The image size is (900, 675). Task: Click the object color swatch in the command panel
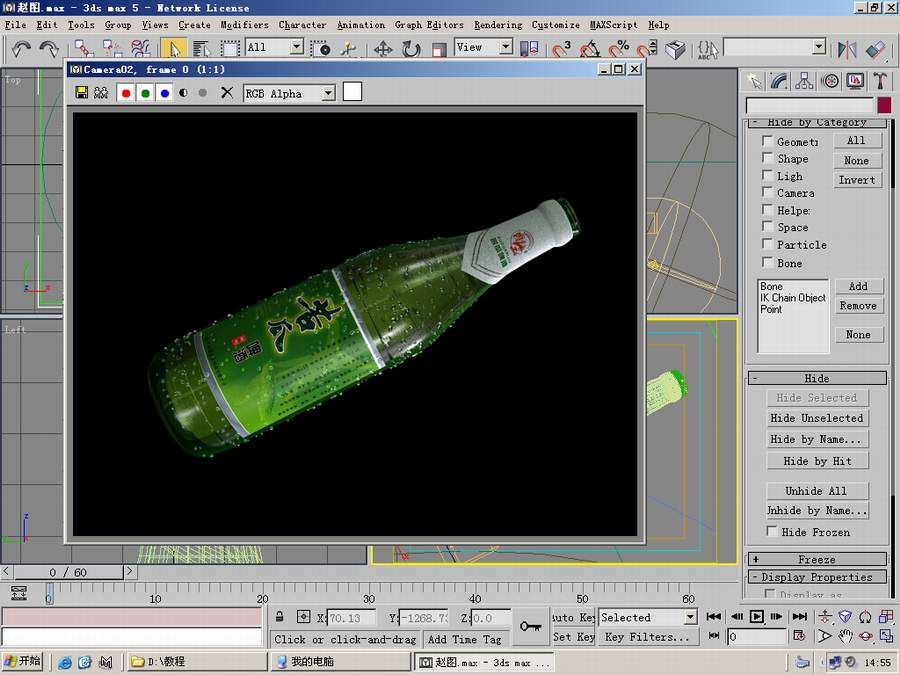point(885,105)
